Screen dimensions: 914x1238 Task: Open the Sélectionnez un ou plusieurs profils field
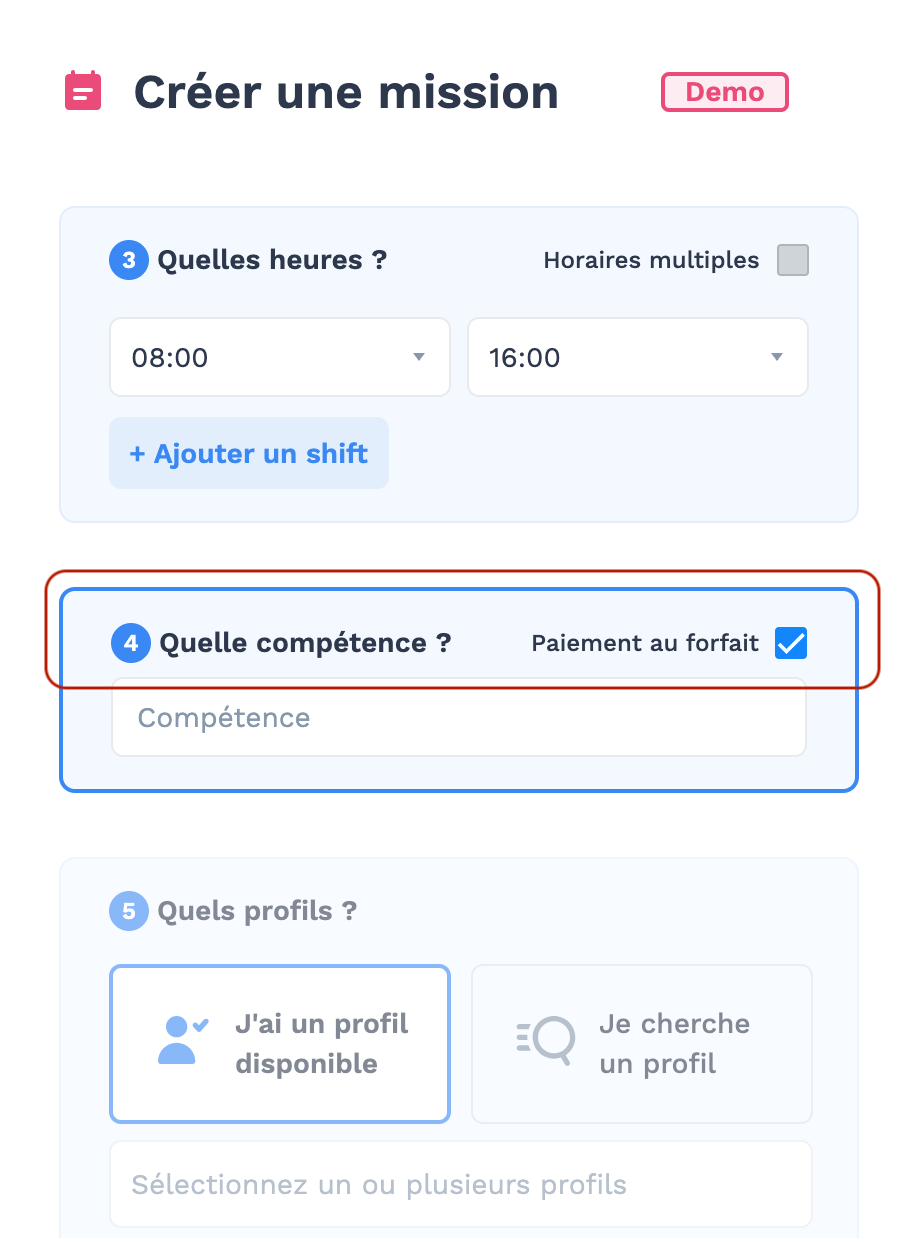(x=461, y=1184)
